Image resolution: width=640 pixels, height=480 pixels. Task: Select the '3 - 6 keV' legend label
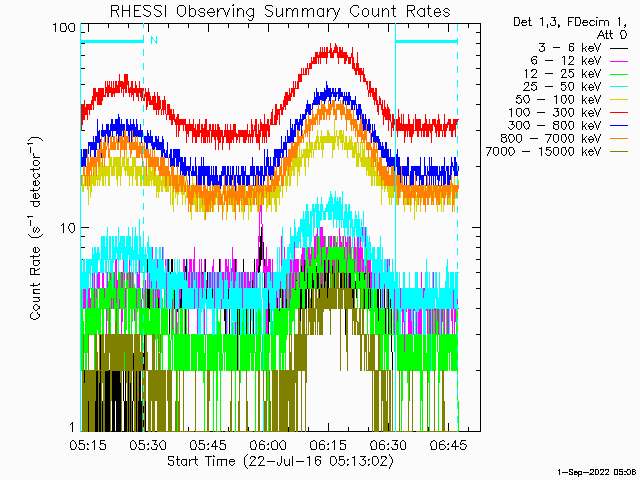click(570, 48)
